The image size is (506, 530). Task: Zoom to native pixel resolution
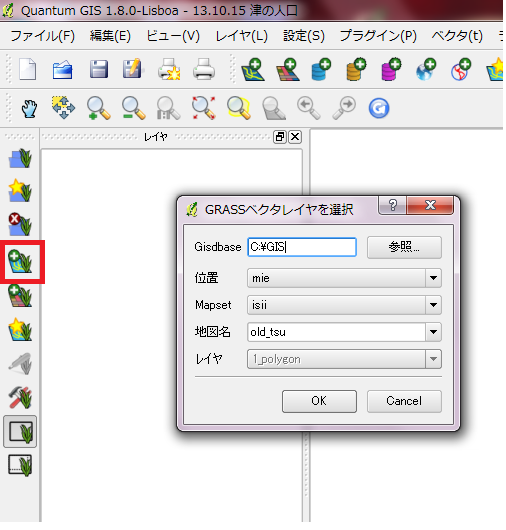(x=168, y=108)
